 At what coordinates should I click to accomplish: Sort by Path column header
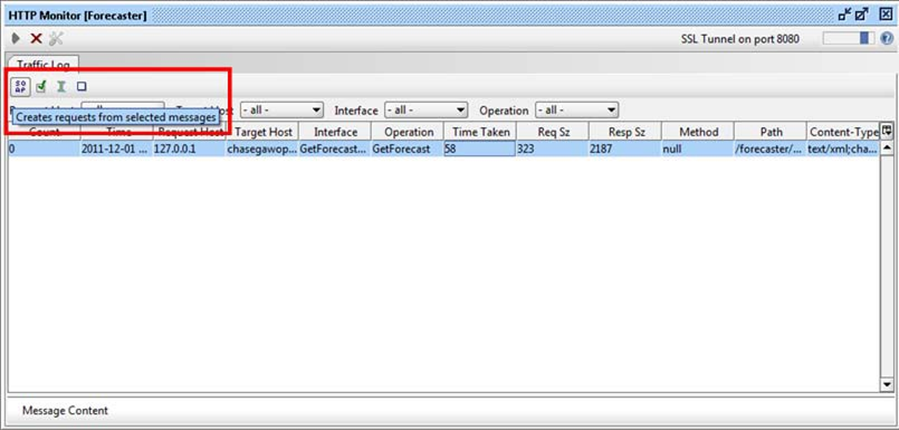[x=771, y=132]
